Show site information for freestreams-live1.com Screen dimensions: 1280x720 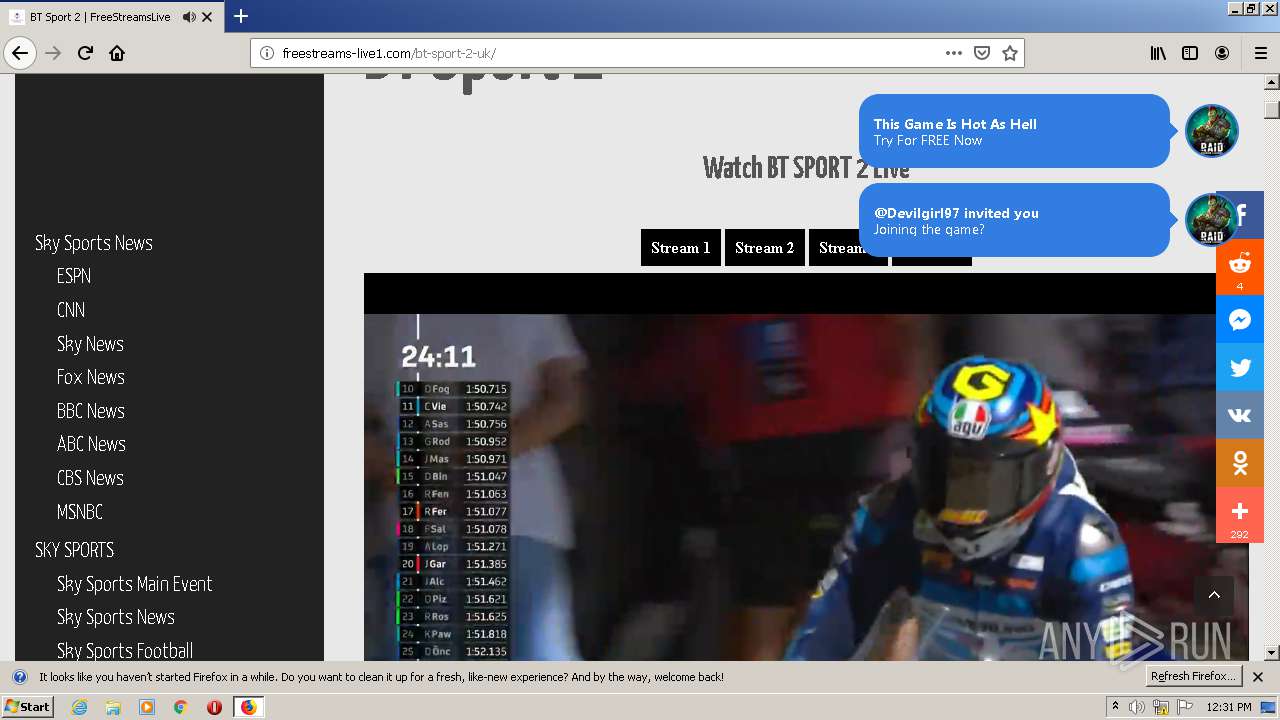click(x=267, y=53)
